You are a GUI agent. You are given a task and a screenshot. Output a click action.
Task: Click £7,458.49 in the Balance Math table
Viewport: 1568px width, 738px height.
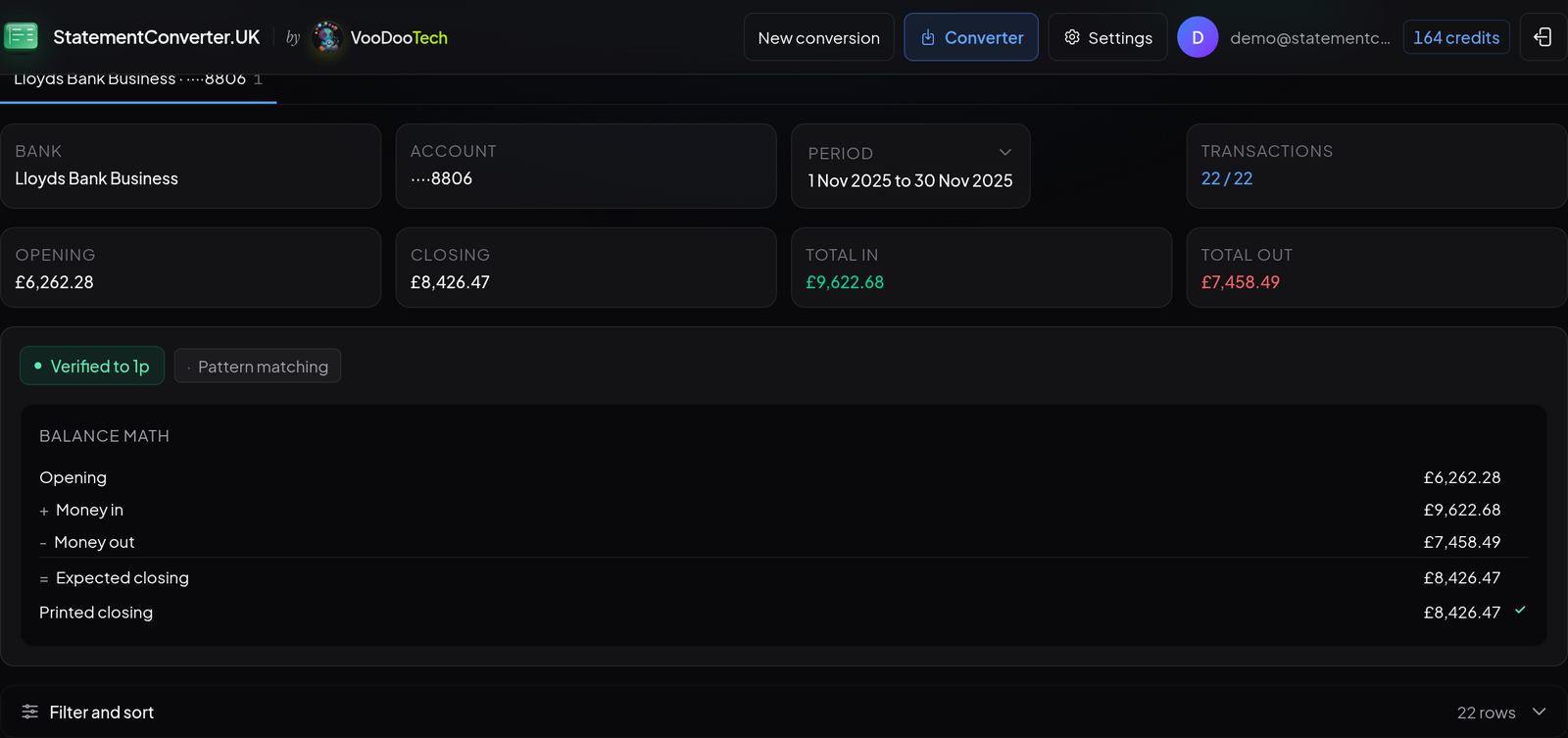(1462, 542)
